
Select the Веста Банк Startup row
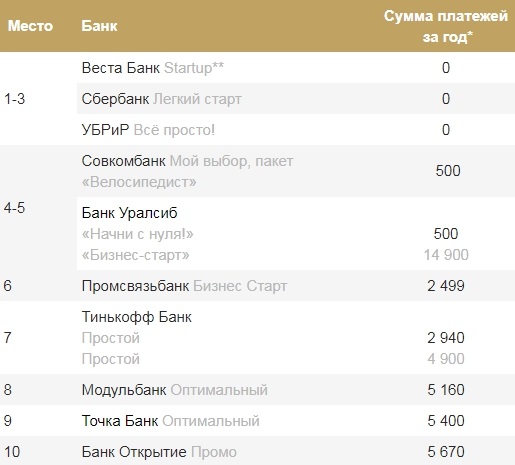296,68
